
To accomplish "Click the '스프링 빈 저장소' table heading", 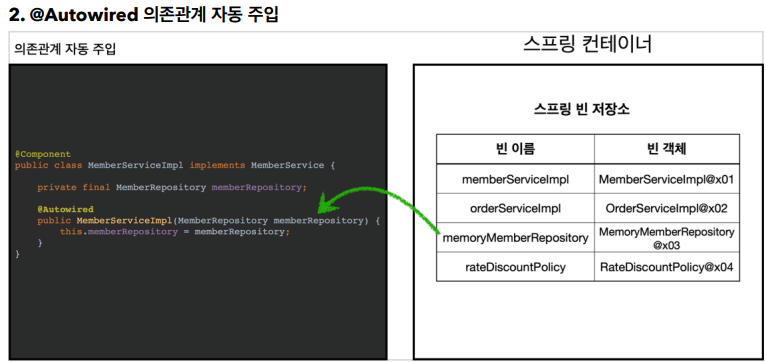I will click(x=582, y=109).
